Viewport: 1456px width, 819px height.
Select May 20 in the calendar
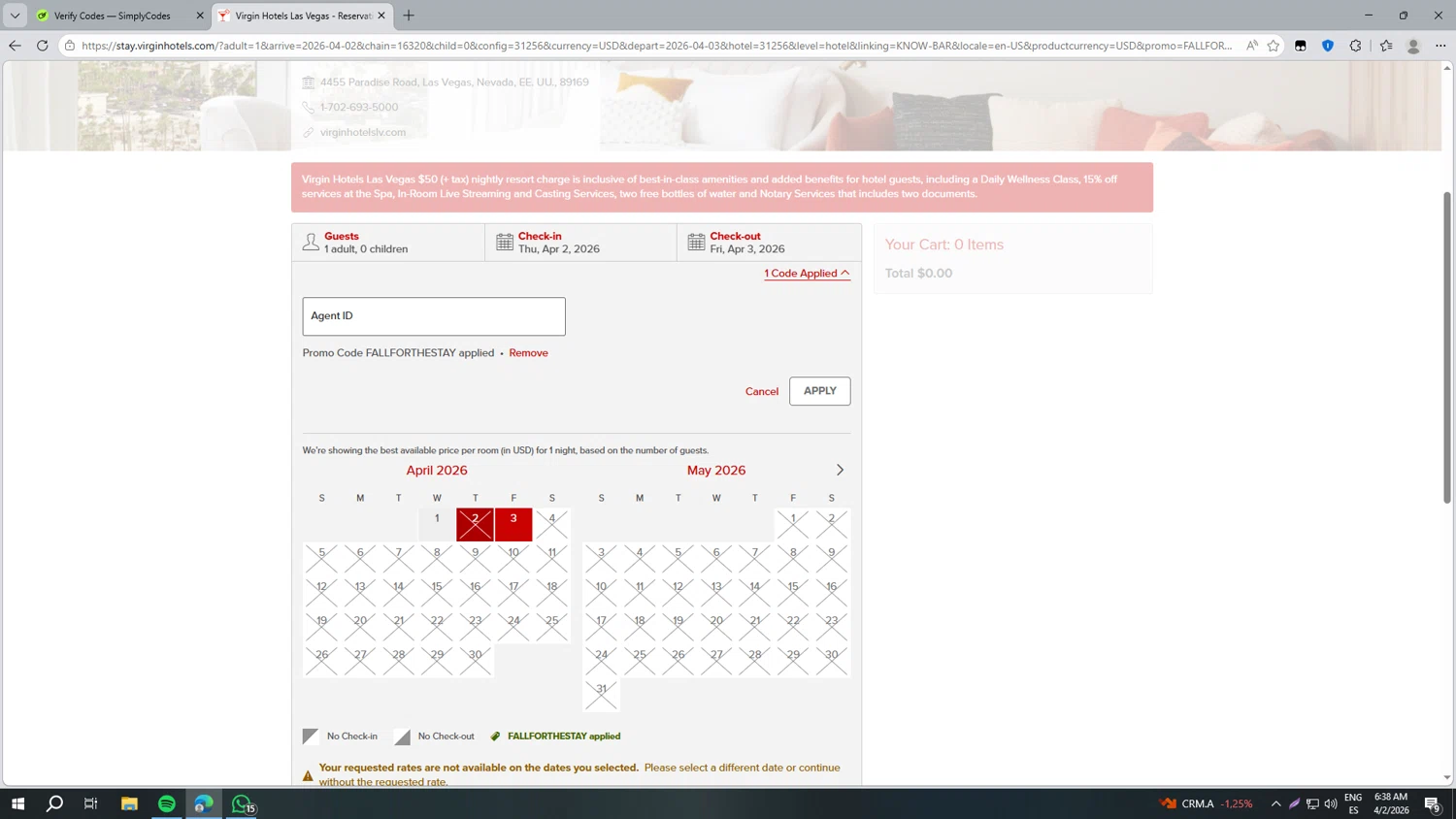tap(716, 627)
